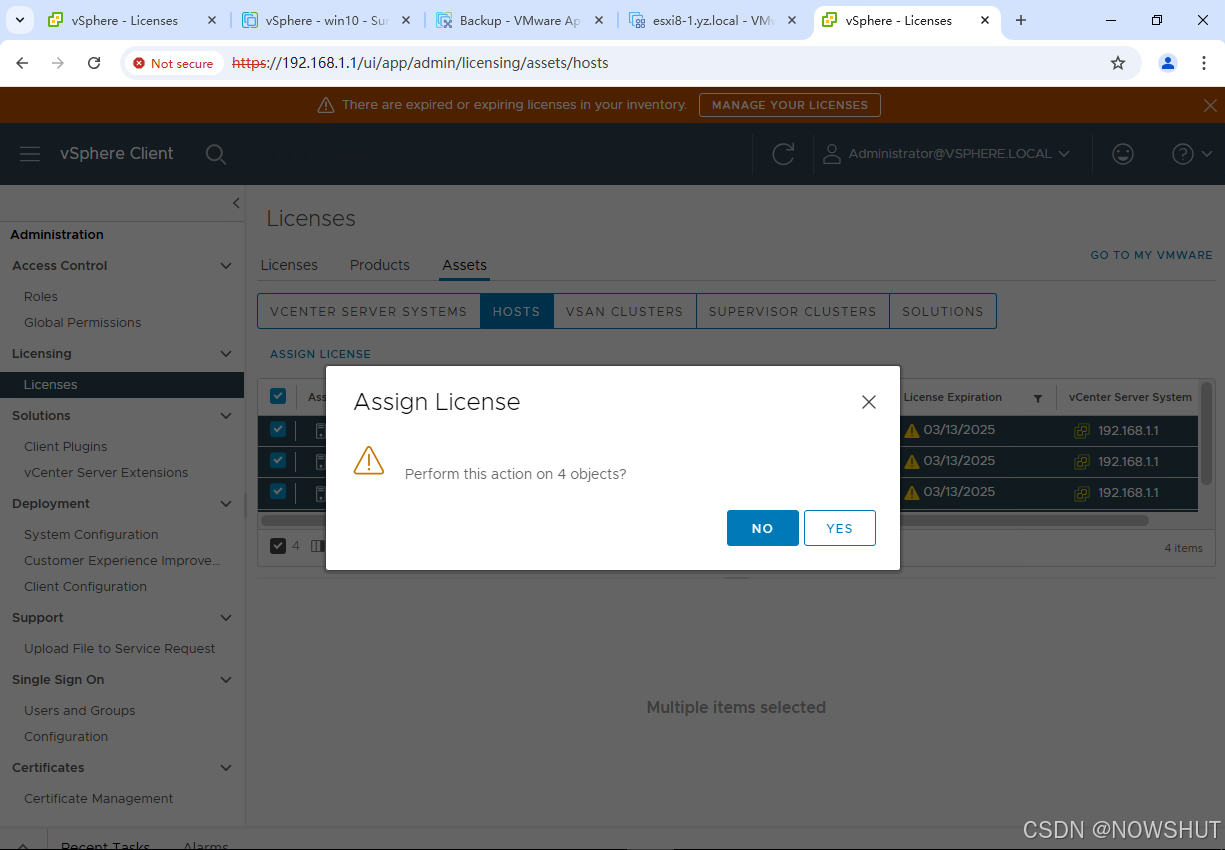
Task: Open vCenter Server Extensions
Action: coord(106,473)
